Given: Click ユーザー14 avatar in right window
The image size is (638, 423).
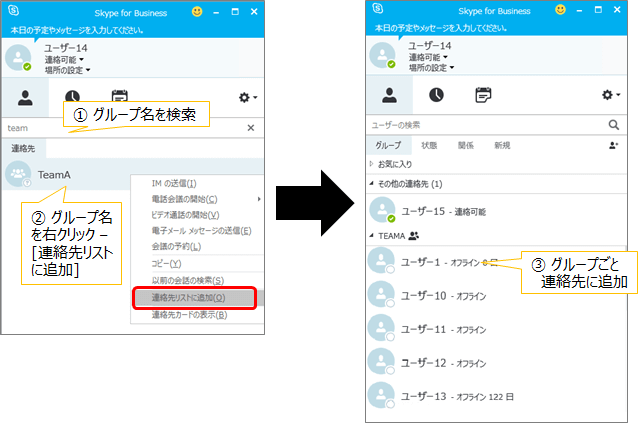Looking at the screenshot, I should (x=382, y=55).
